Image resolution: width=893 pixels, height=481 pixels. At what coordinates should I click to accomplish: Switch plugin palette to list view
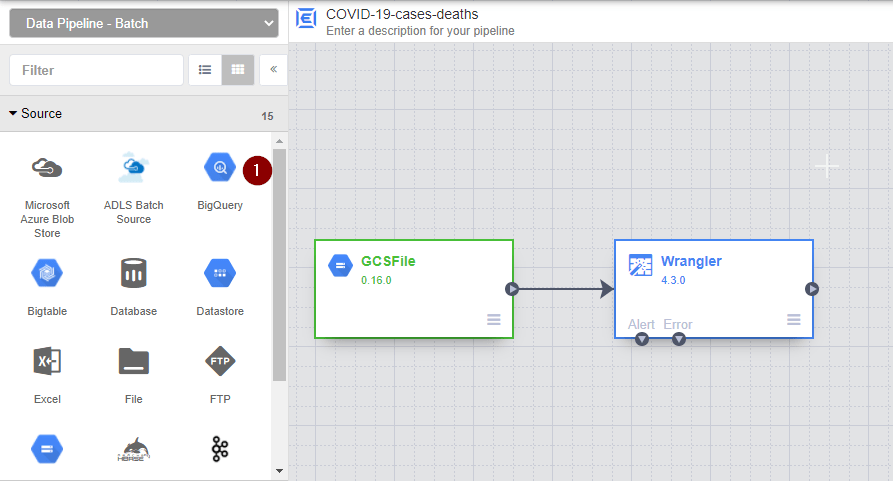click(205, 70)
